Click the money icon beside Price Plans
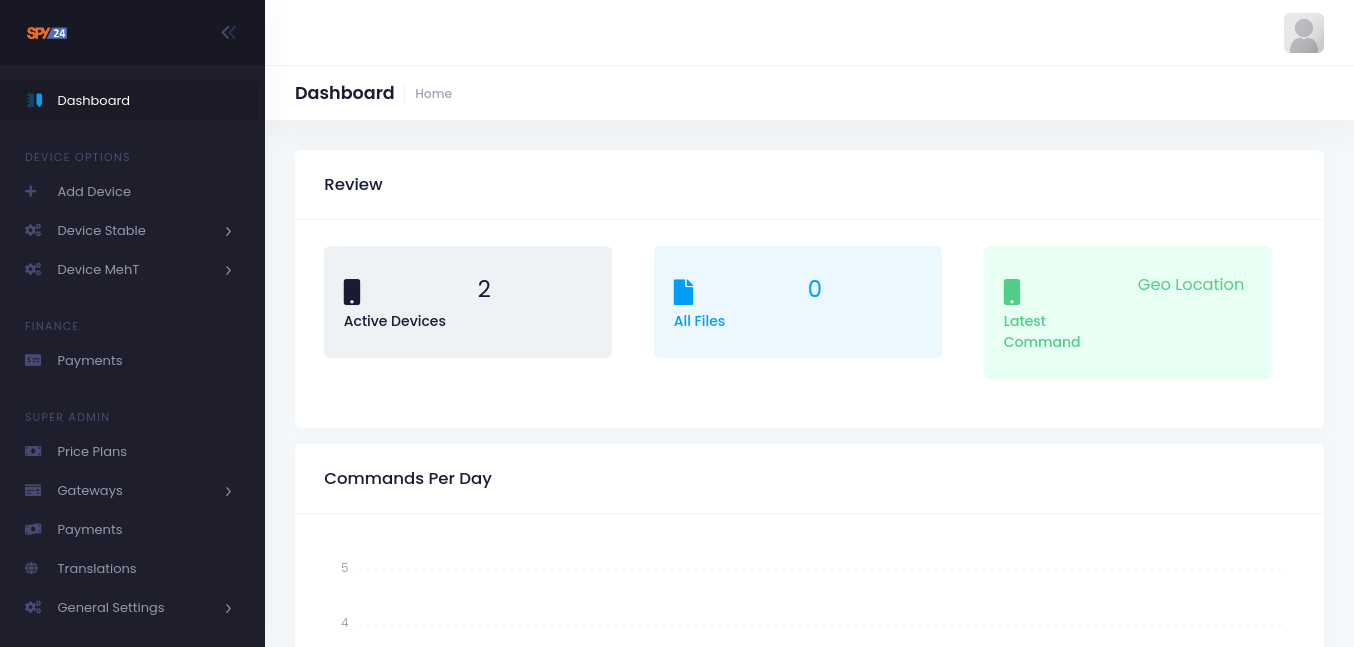Image resolution: width=1354 pixels, height=647 pixels. pos(33,451)
